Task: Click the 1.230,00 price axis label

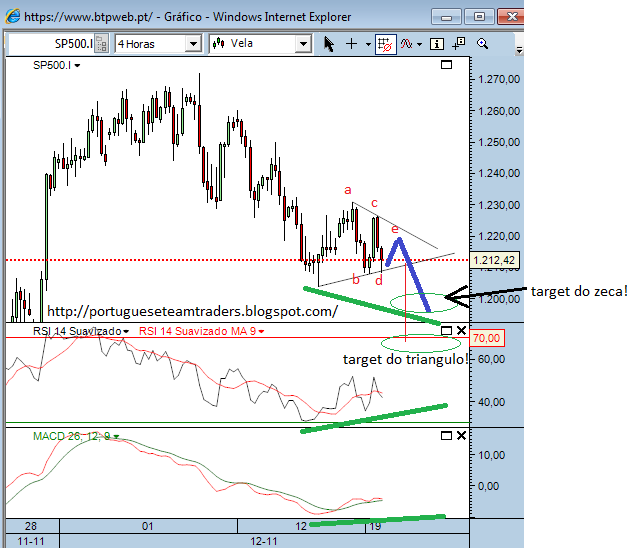Action: point(499,205)
